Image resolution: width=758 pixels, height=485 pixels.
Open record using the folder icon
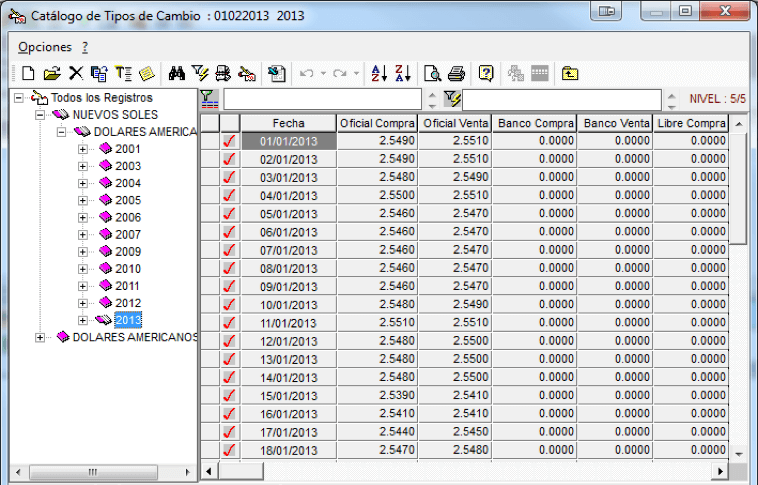click(52, 73)
